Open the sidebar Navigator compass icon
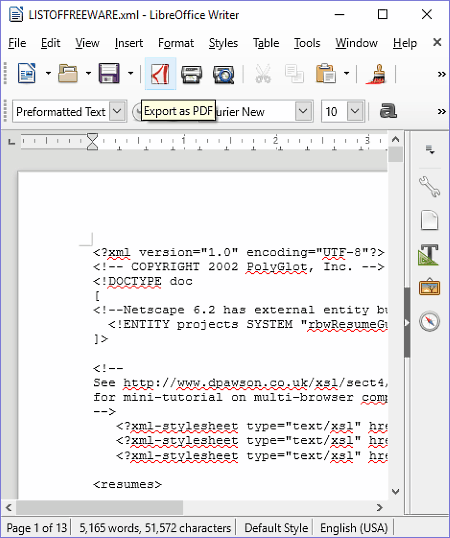This screenshot has width=450, height=538. pyautogui.click(x=429, y=321)
